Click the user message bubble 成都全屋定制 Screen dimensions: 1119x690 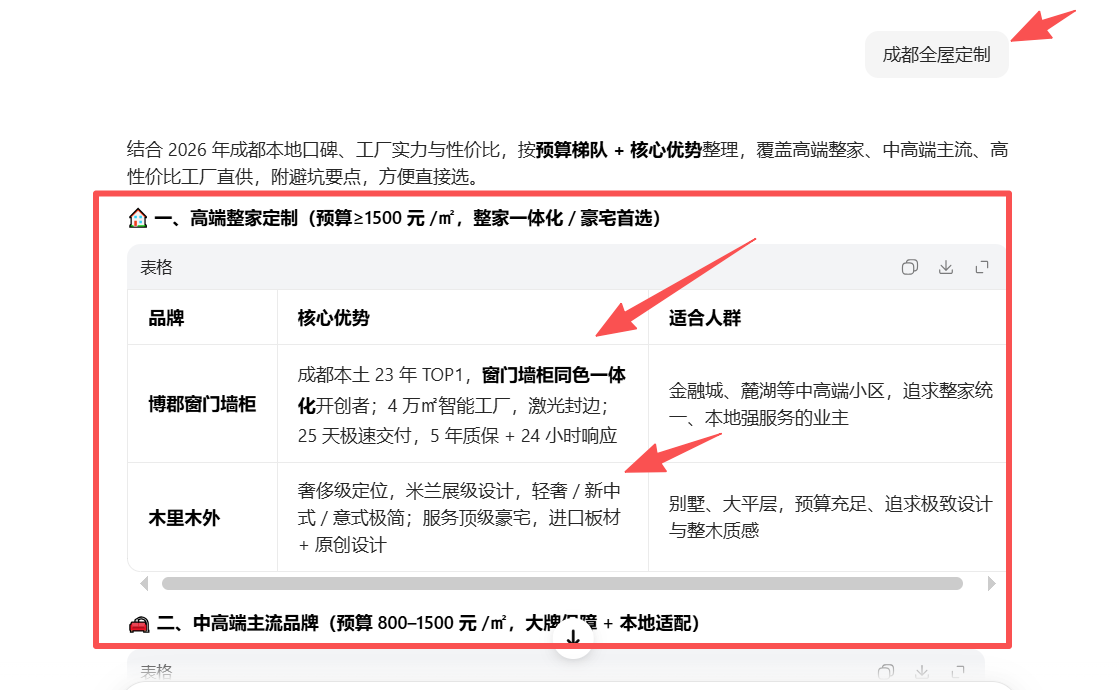(x=936, y=54)
